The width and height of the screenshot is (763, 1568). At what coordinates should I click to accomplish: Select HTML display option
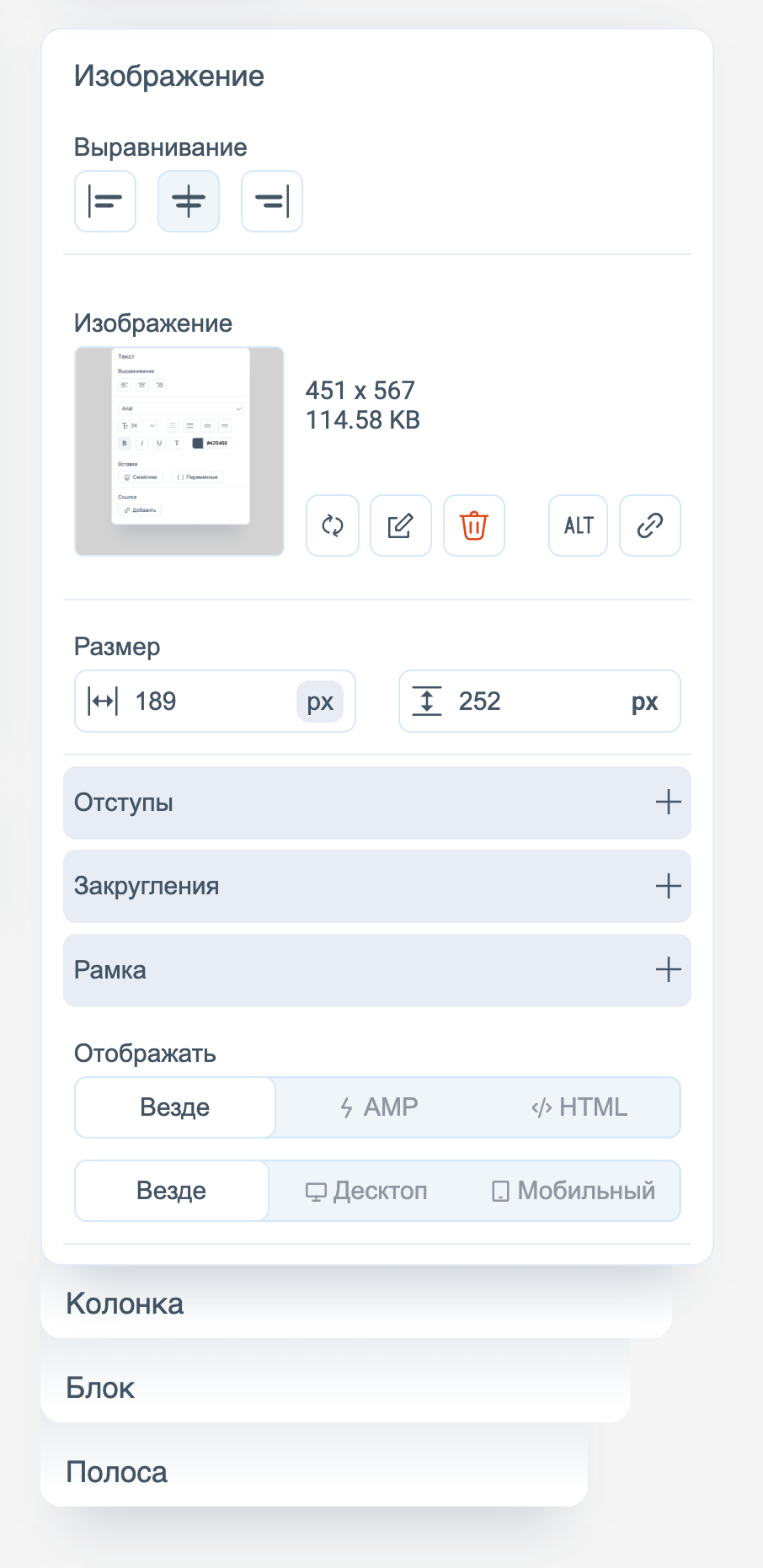pos(579,1107)
